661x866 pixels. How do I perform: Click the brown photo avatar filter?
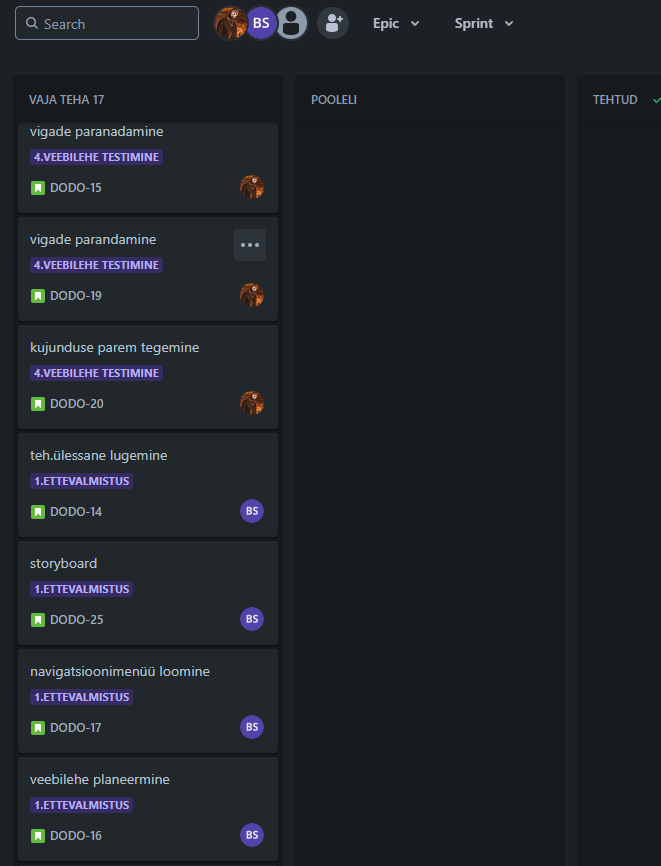point(231,23)
